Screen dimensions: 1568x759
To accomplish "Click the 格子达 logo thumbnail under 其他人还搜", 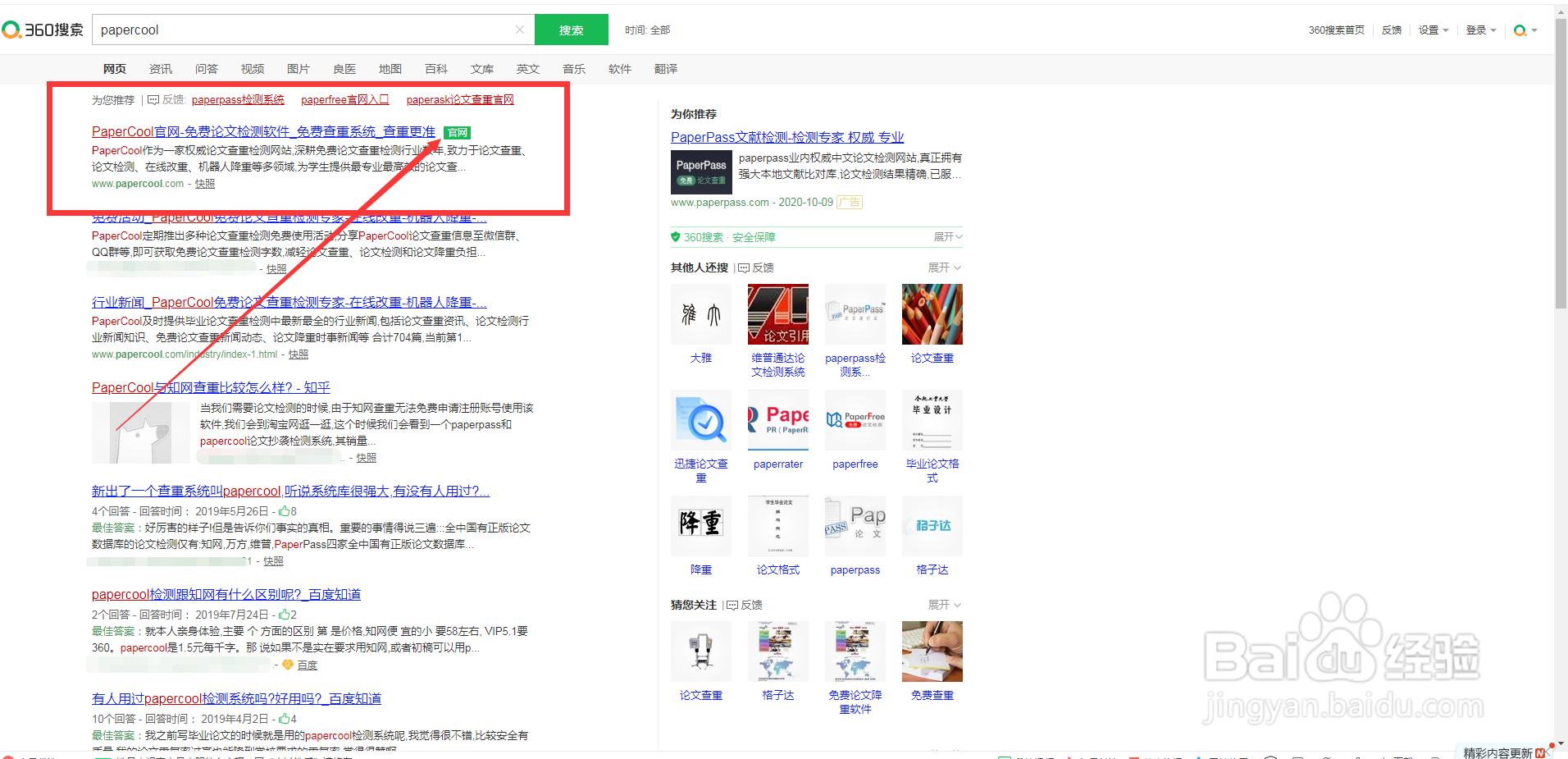I will (932, 526).
